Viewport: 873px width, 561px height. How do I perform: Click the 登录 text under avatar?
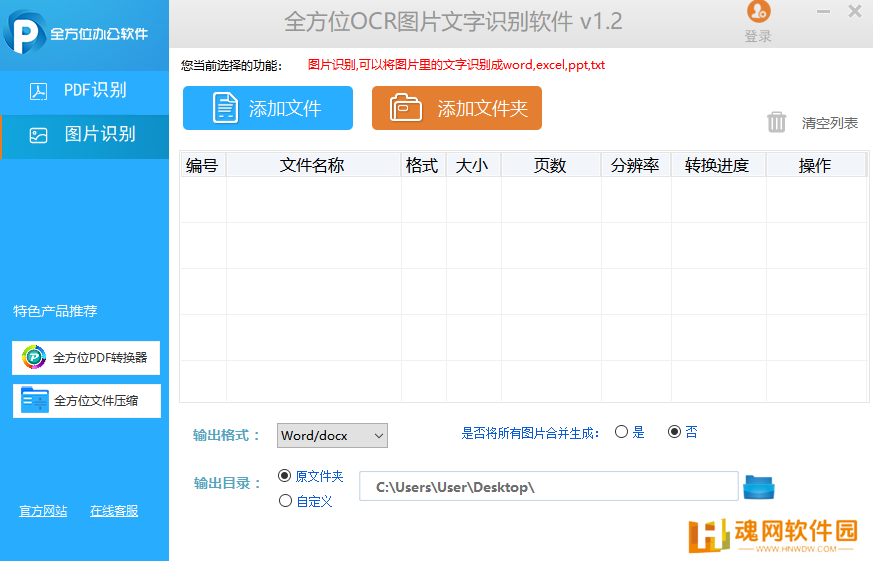(x=758, y=36)
